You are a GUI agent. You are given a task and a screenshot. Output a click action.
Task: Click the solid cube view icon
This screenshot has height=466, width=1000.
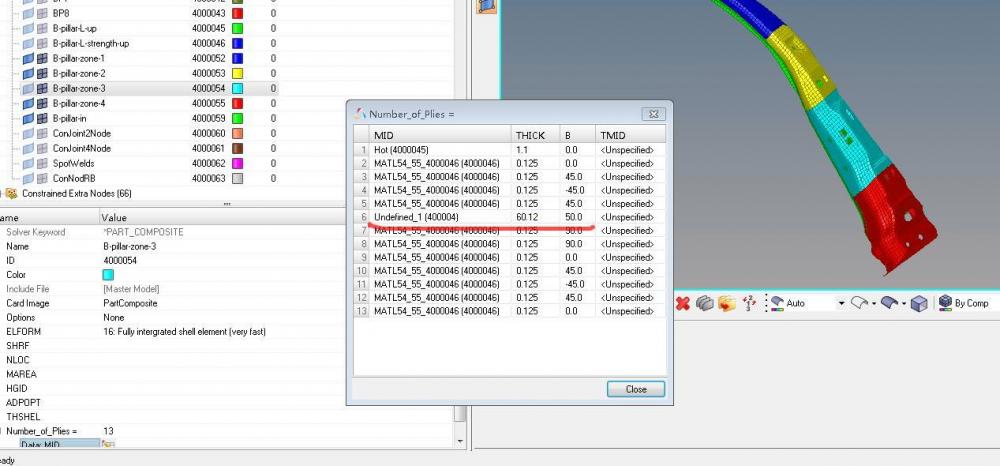[x=918, y=303]
